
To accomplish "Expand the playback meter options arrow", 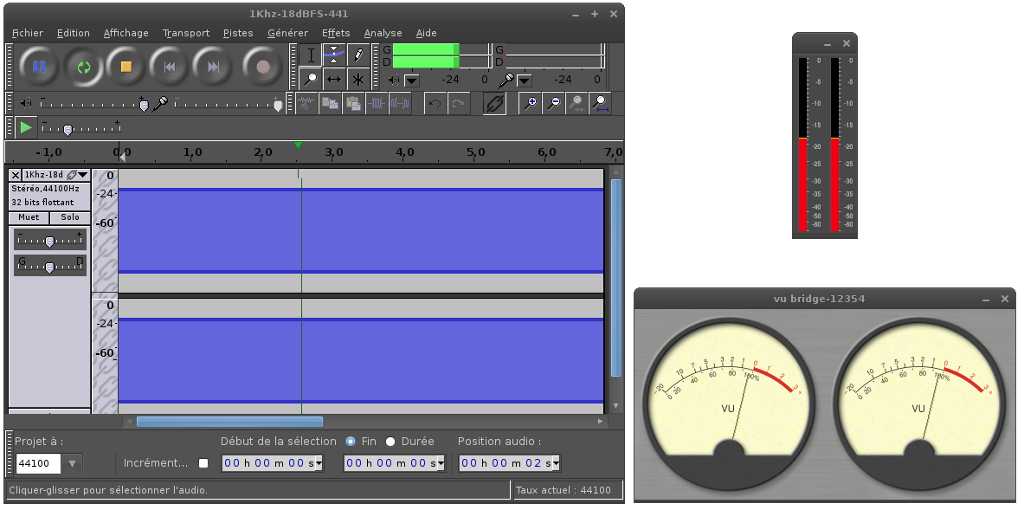I will coord(411,80).
